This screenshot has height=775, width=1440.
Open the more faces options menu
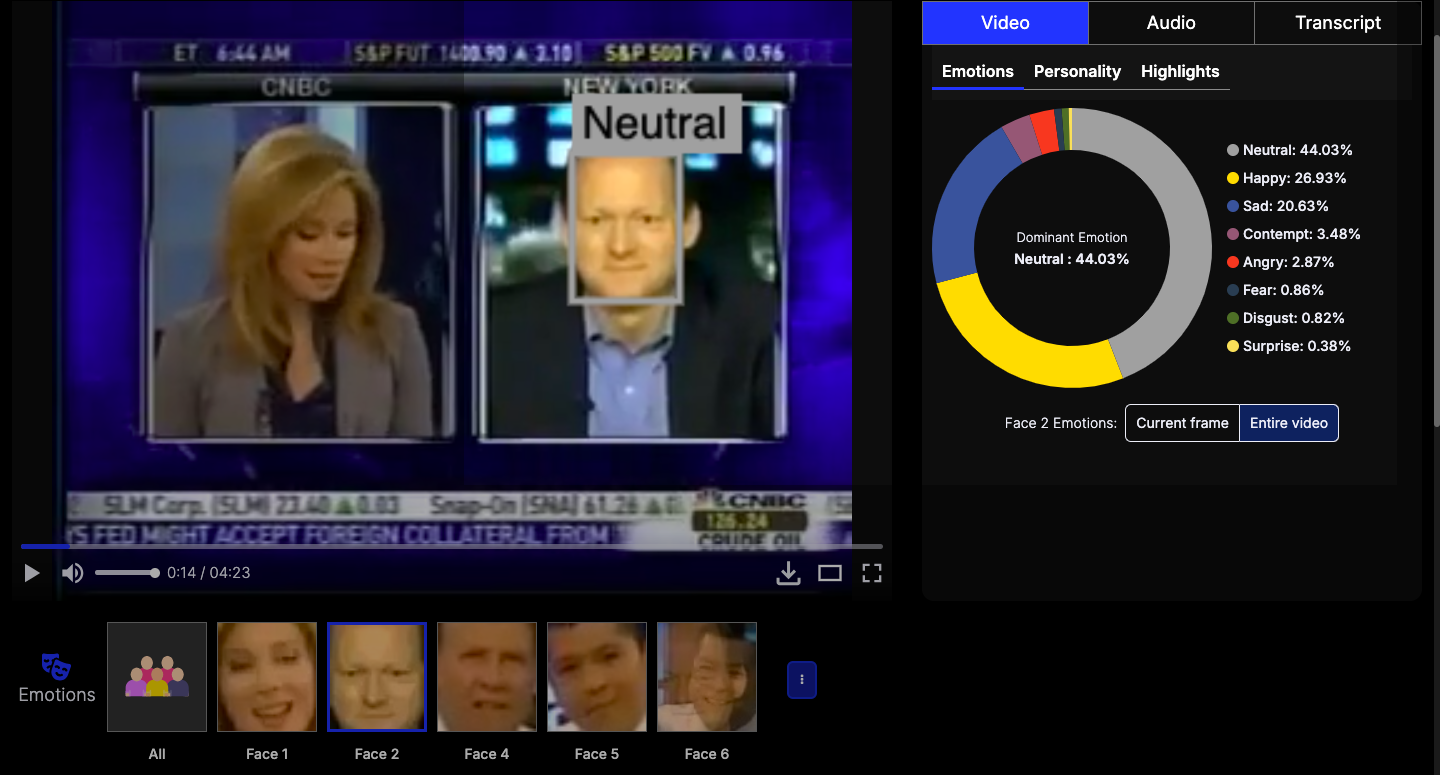pyautogui.click(x=802, y=680)
